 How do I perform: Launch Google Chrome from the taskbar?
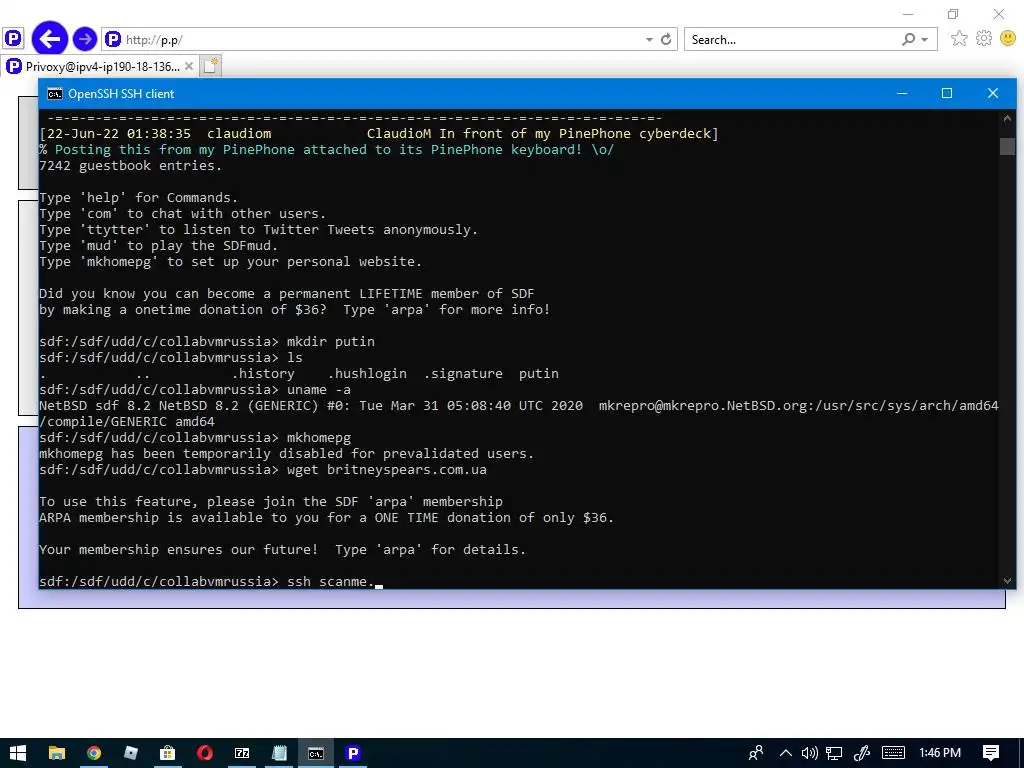pyautogui.click(x=94, y=753)
